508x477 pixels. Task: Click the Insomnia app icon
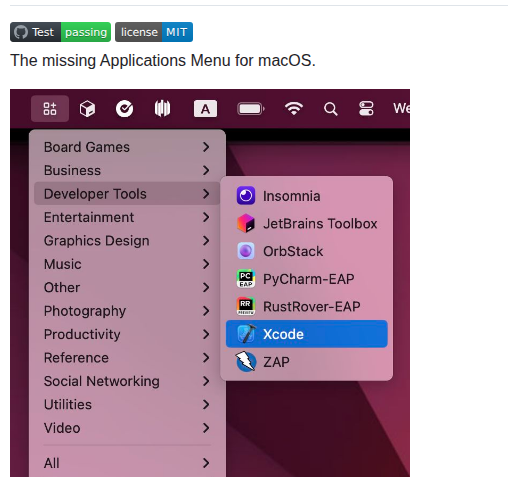pyautogui.click(x=246, y=196)
